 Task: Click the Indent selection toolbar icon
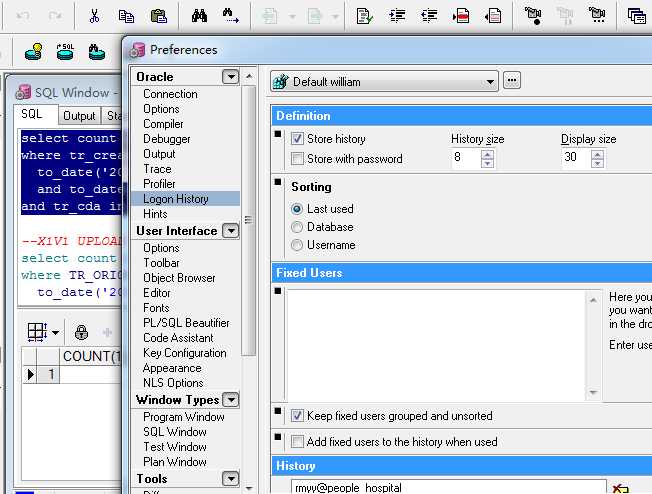pos(397,16)
